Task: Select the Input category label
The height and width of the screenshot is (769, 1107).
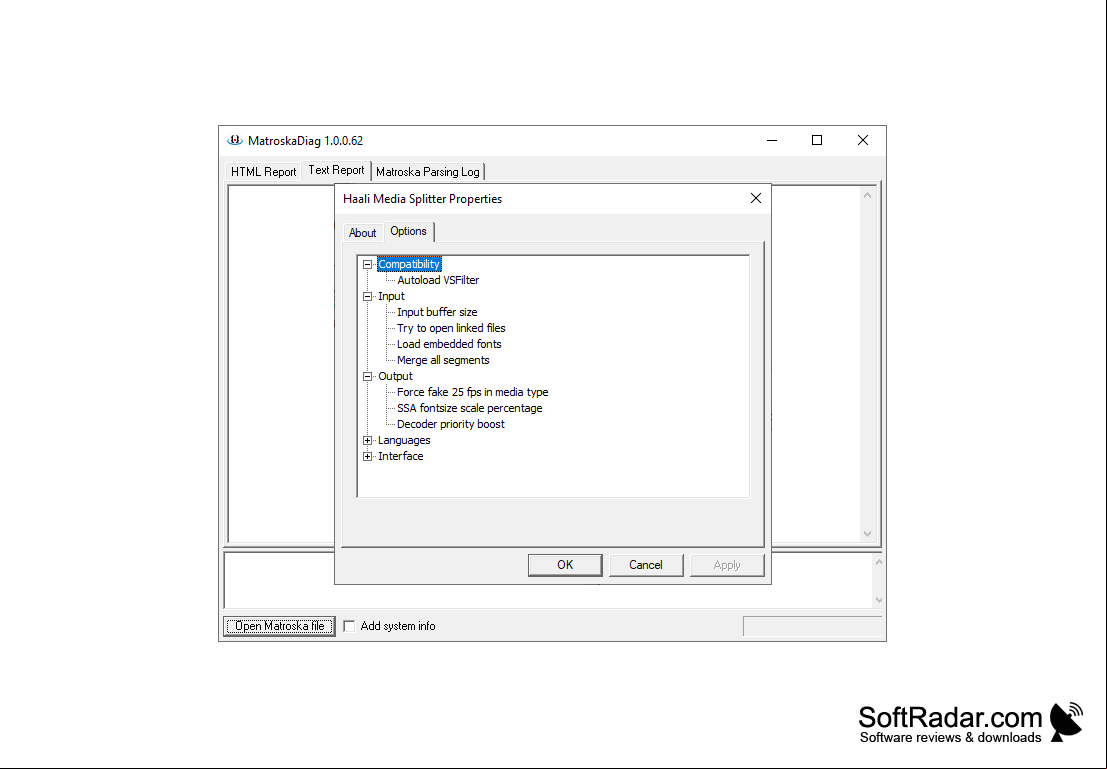Action: [391, 297]
